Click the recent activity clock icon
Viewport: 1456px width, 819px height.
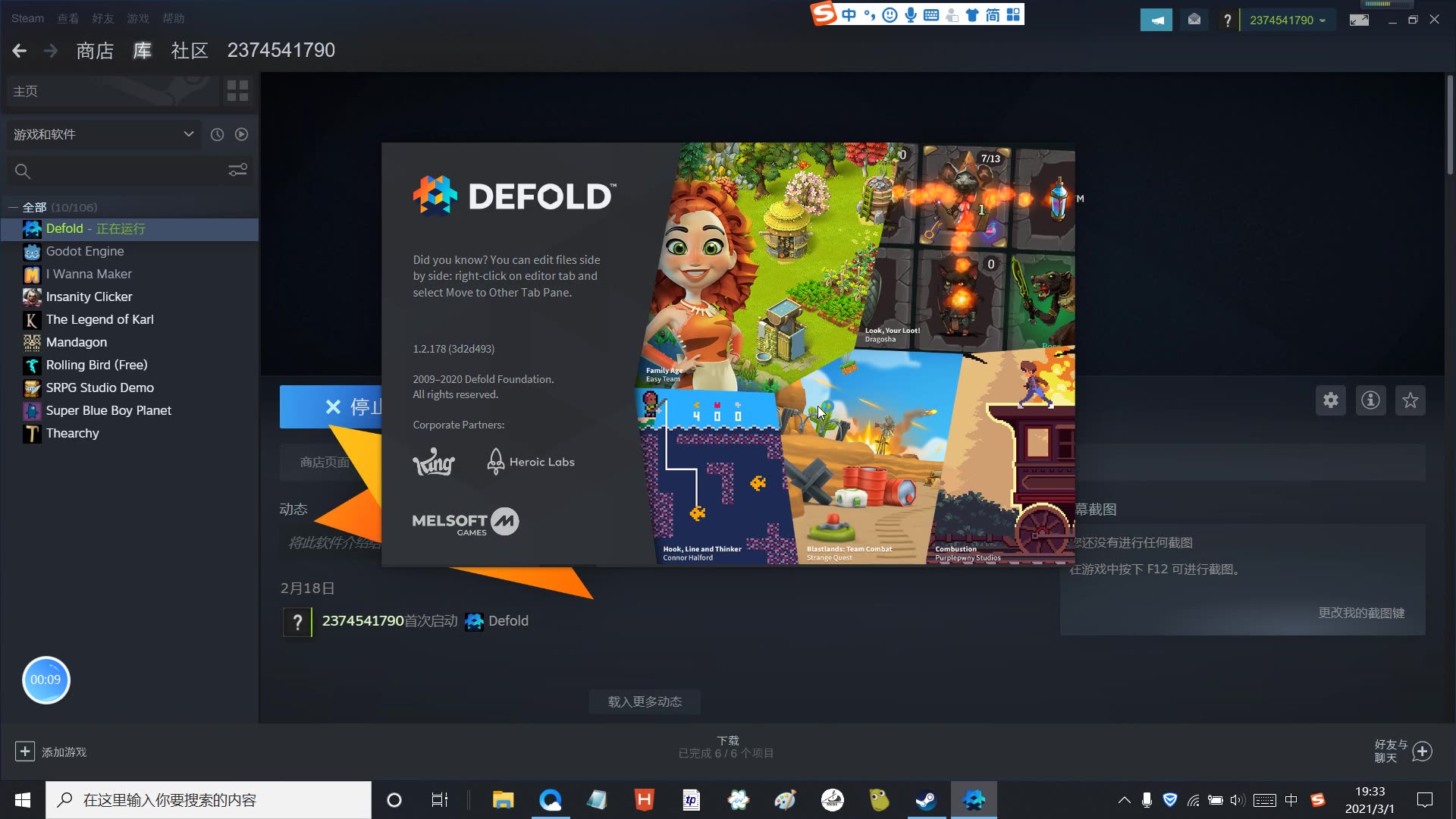click(x=217, y=134)
